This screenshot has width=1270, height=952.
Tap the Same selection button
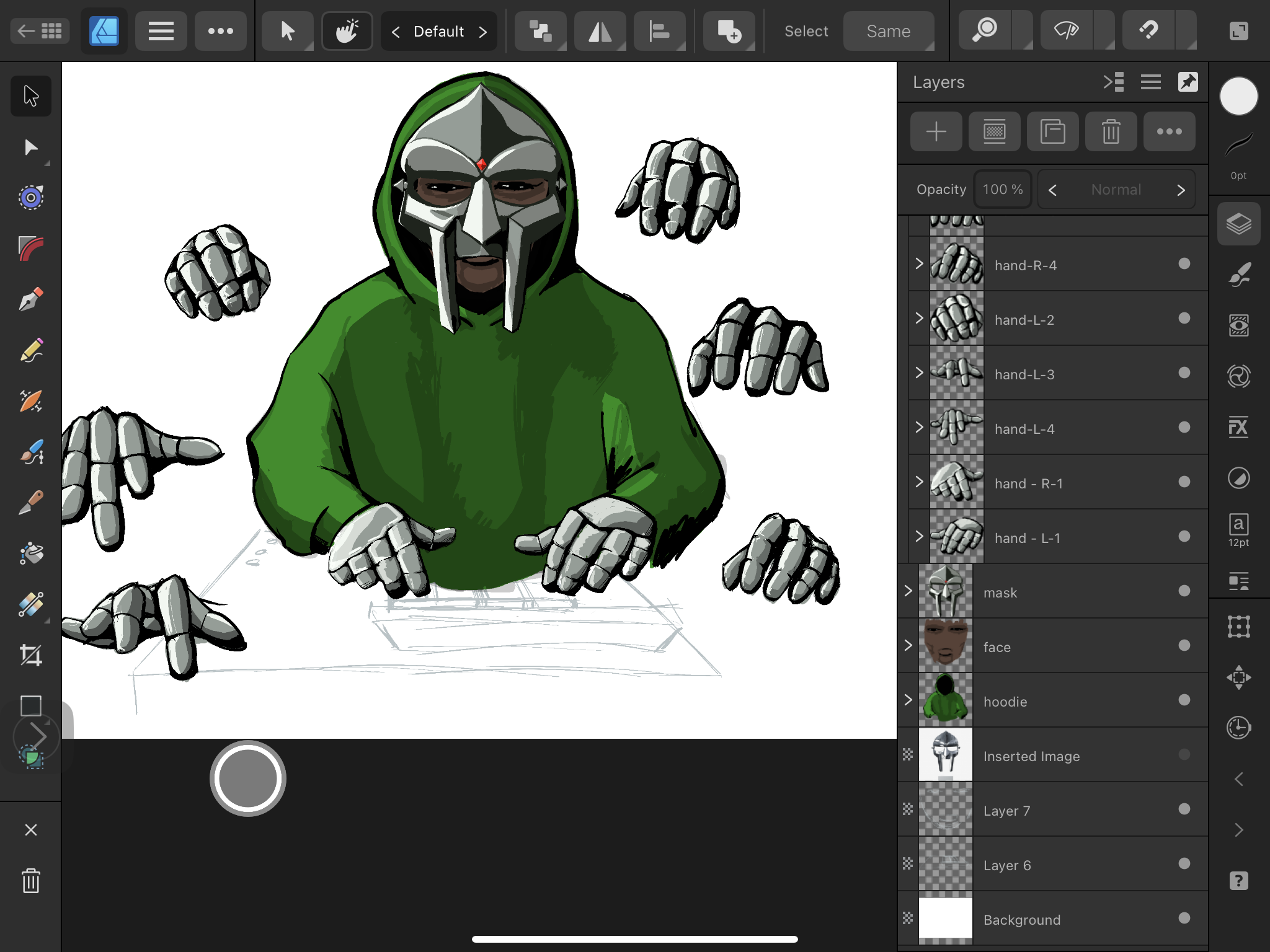[x=888, y=31]
